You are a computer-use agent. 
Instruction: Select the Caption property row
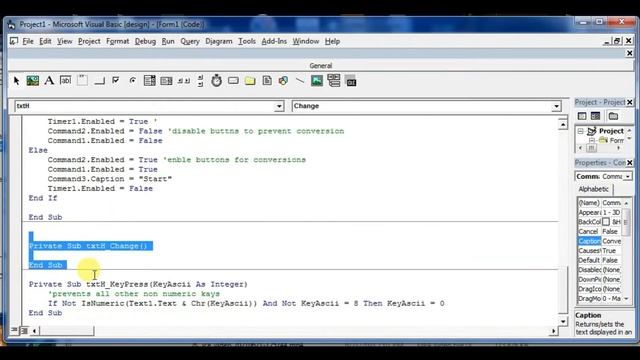click(600, 241)
